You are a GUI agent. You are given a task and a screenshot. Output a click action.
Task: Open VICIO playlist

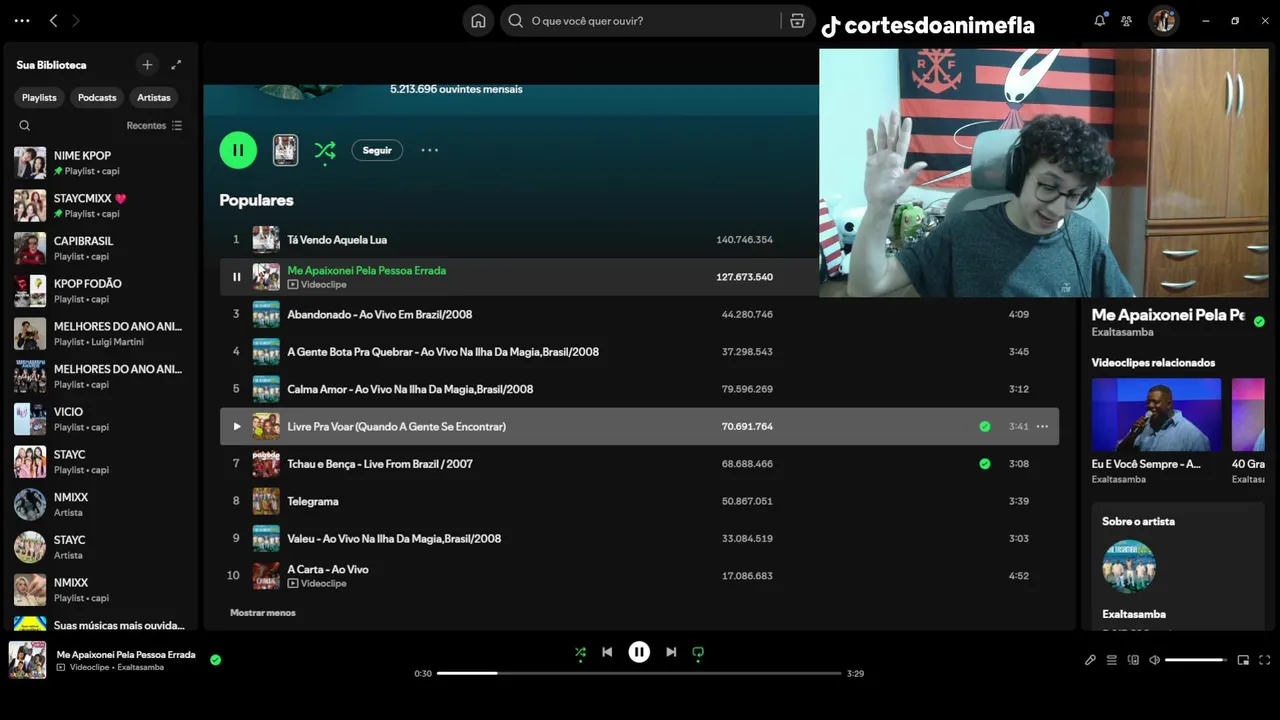point(100,419)
